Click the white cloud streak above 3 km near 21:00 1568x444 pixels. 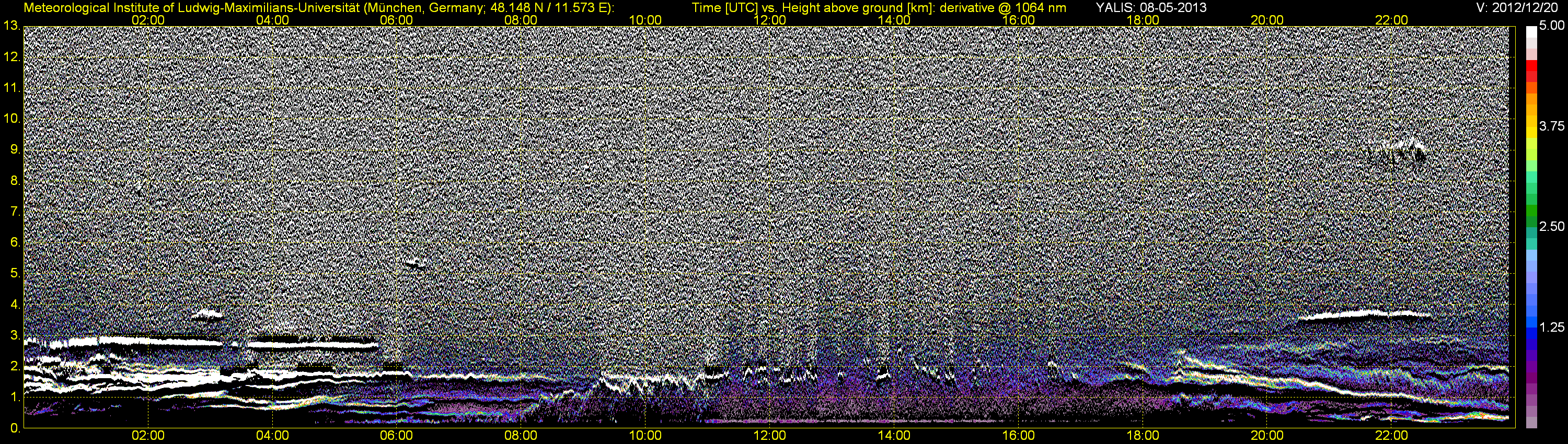(x=1364, y=315)
